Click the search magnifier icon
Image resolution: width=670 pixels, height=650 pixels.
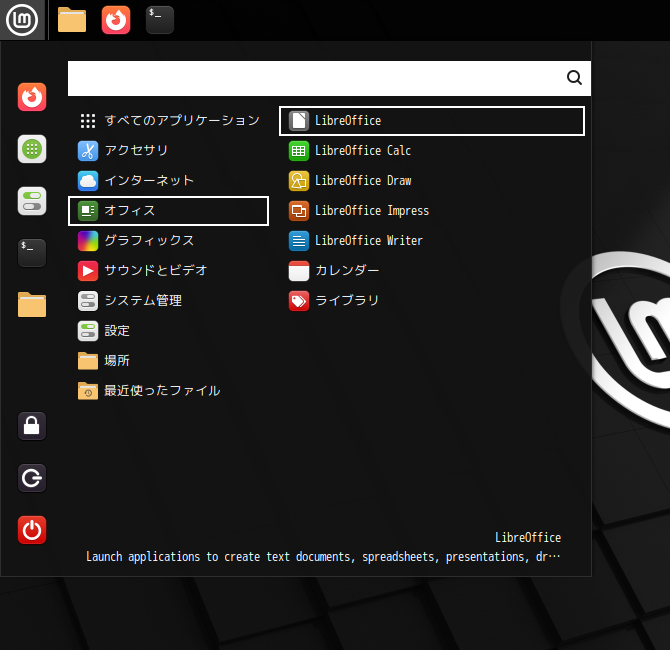[574, 78]
